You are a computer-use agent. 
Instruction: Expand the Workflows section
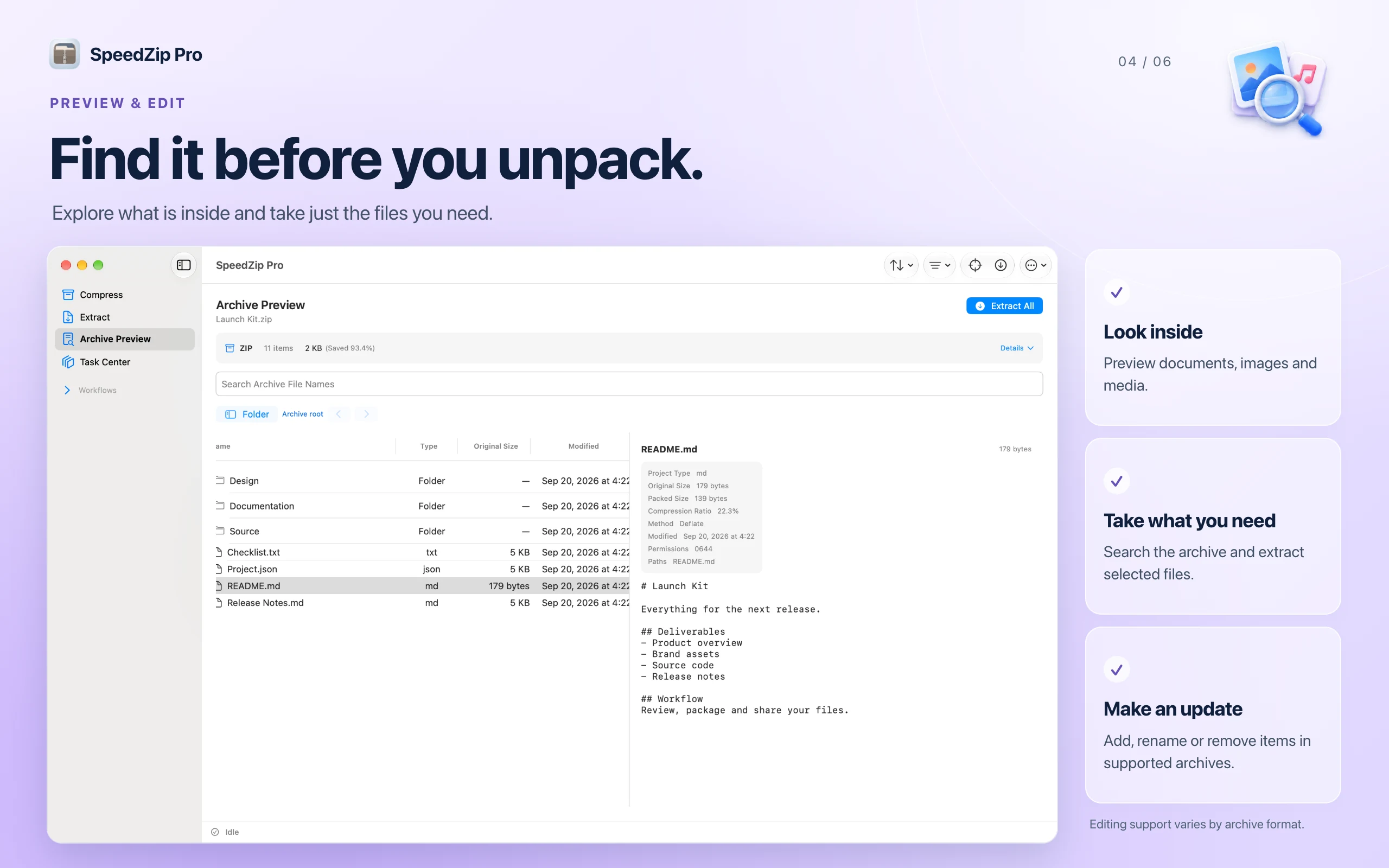pyautogui.click(x=67, y=390)
